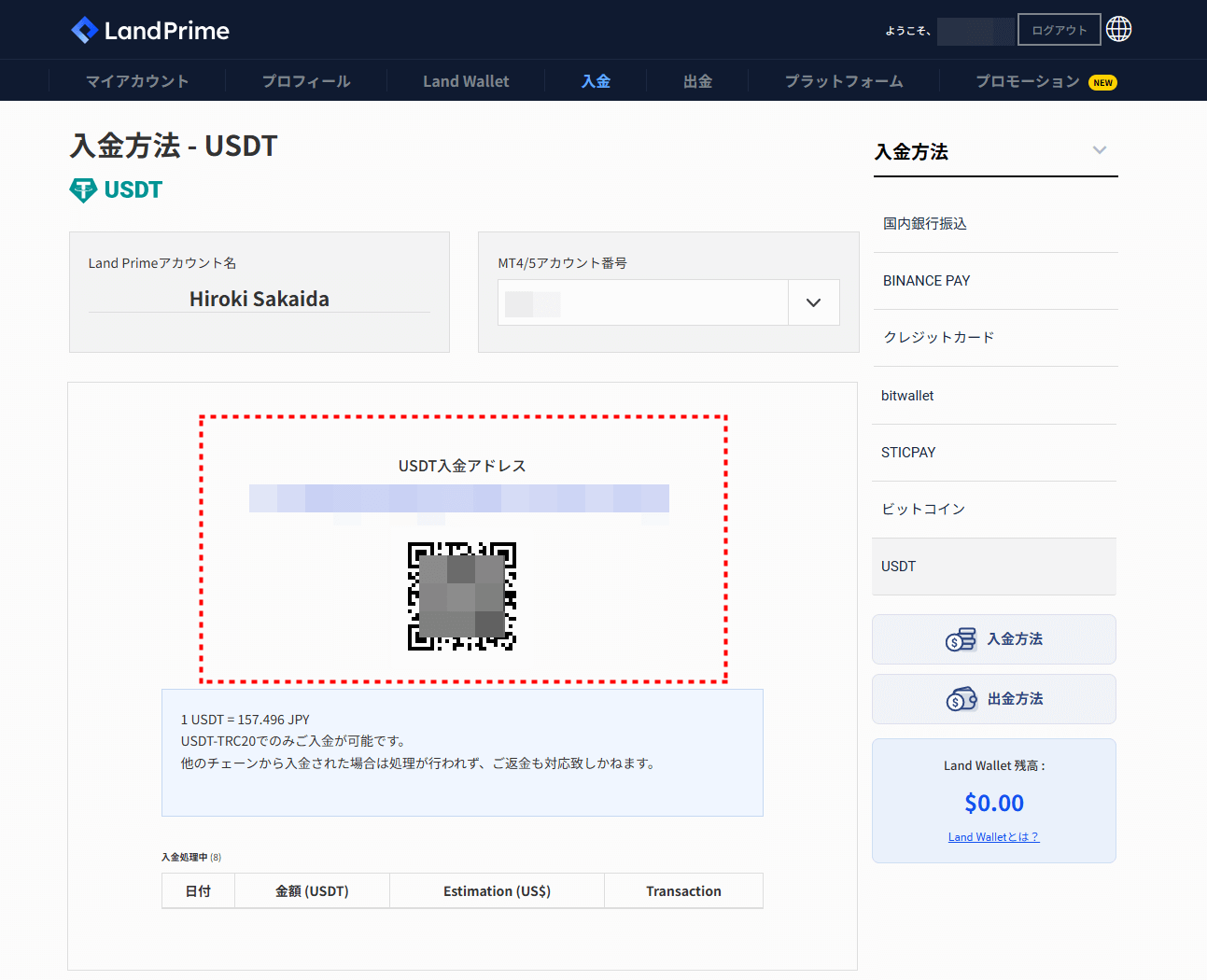The image size is (1207, 980).
Task: Collapse the 入金方法 sidebar chevron
Action: point(1100,150)
